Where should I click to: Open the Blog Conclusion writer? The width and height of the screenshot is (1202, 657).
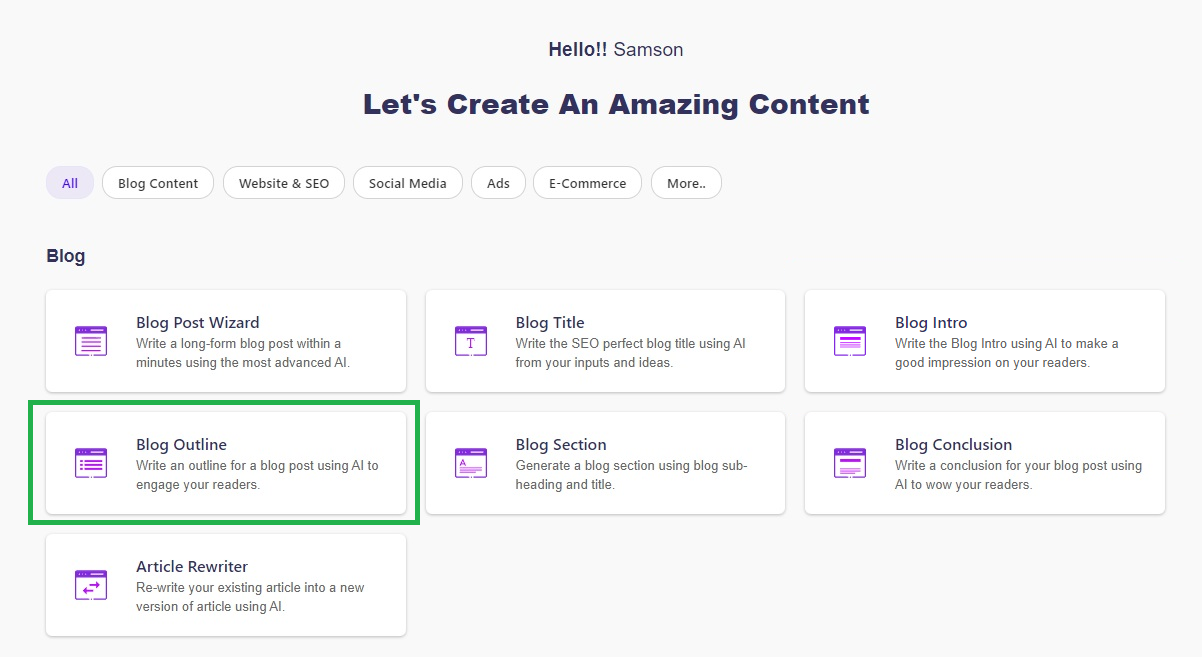coord(984,462)
